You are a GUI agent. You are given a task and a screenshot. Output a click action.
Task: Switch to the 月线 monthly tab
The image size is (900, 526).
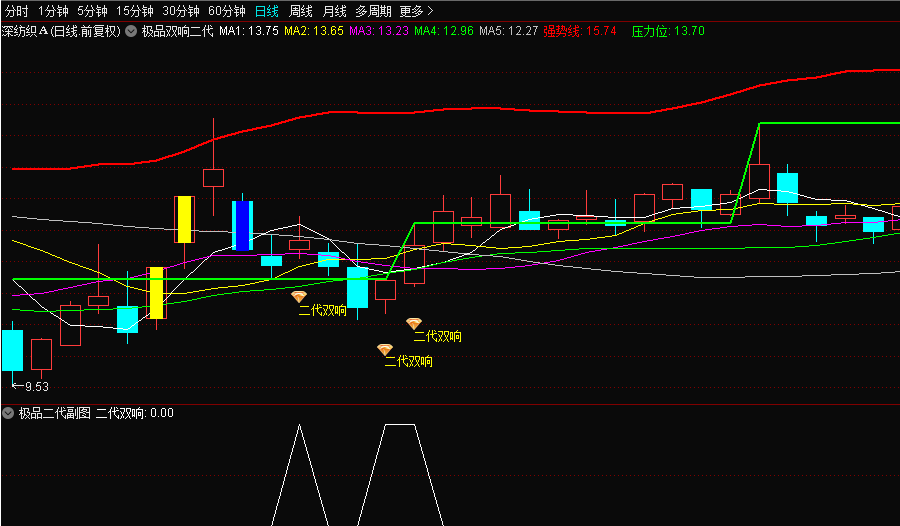335,11
